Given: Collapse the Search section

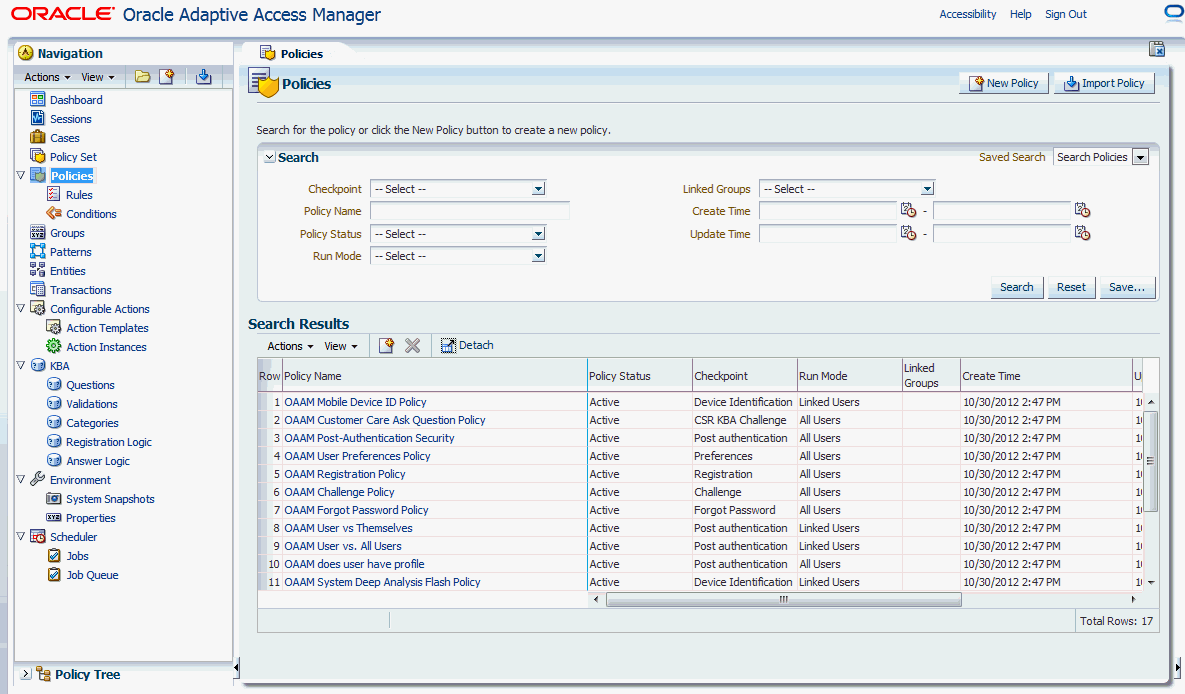Looking at the screenshot, I should (x=269, y=157).
